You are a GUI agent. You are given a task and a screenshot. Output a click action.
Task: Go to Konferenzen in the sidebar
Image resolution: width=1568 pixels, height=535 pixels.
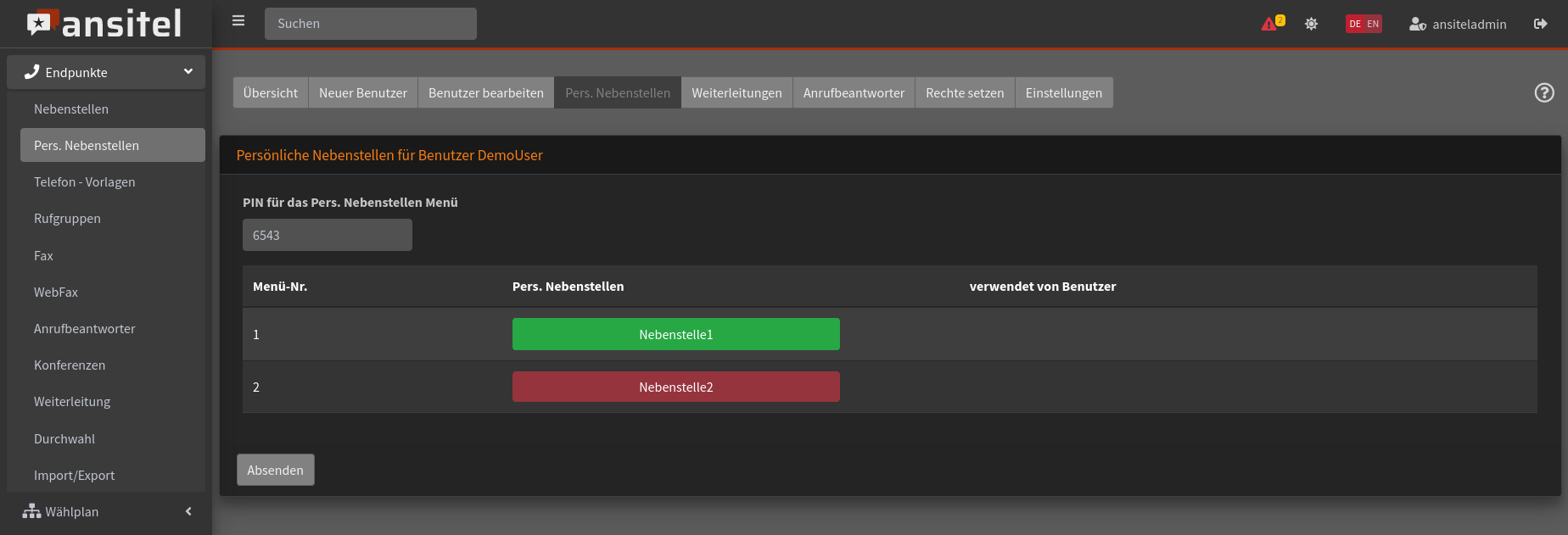click(70, 365)
